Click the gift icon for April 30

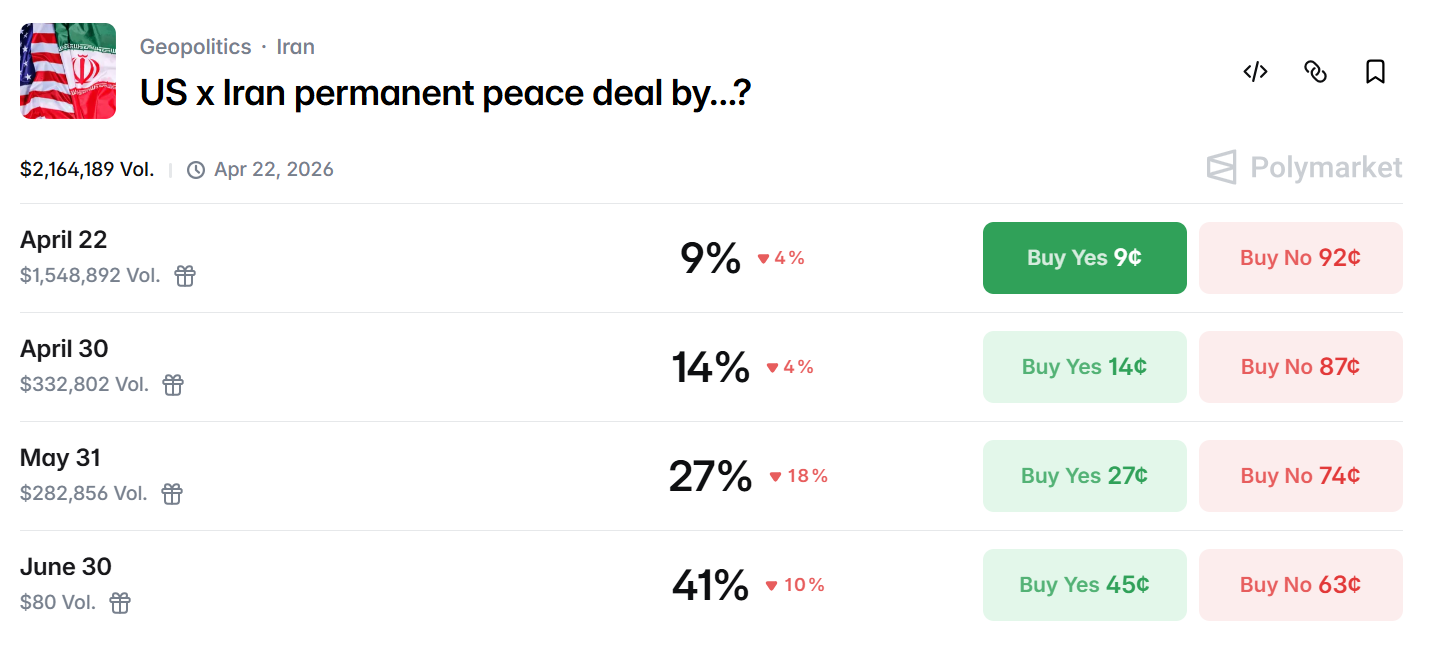tap(173, 385)
